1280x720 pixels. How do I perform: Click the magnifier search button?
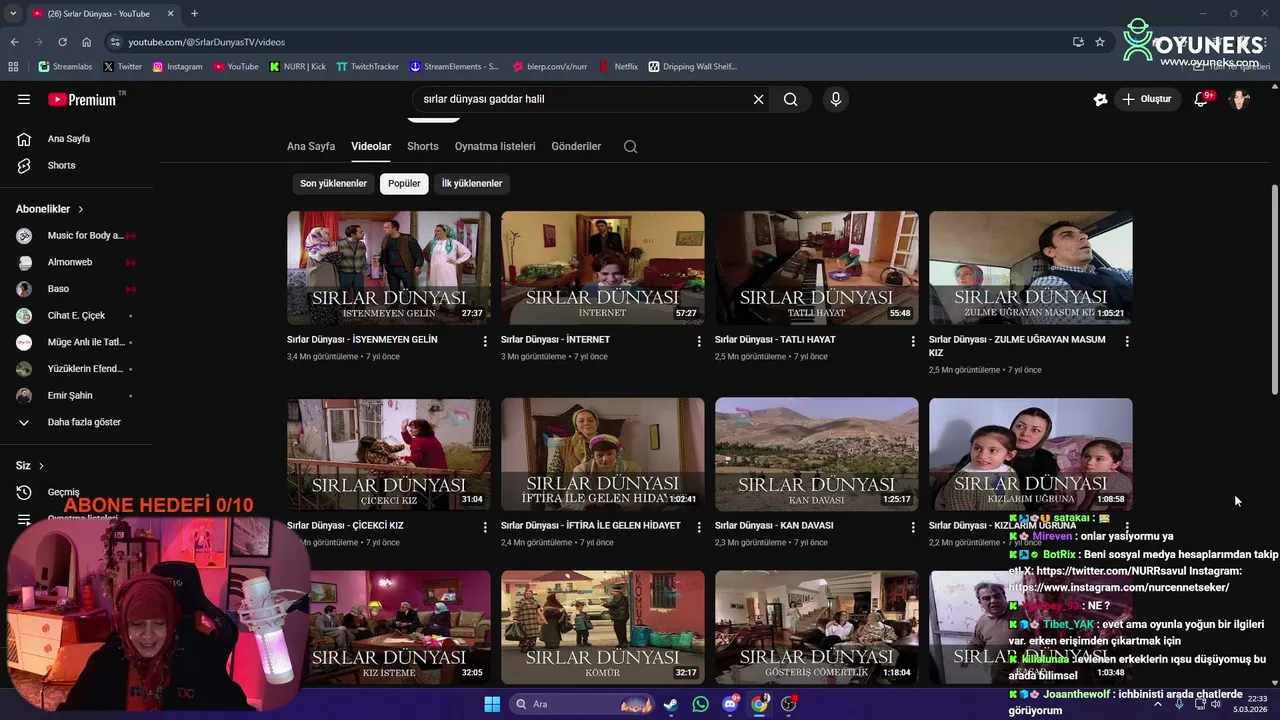pos(790,99)
